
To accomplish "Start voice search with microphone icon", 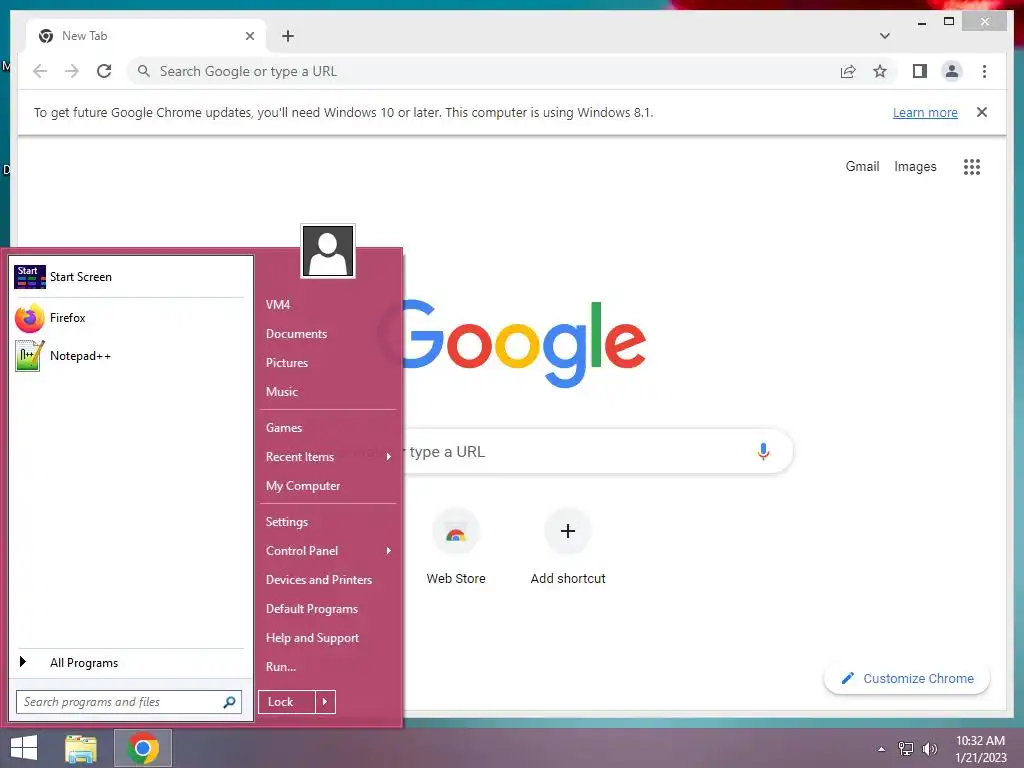I will pyautogui.click(x=763, y=451).
